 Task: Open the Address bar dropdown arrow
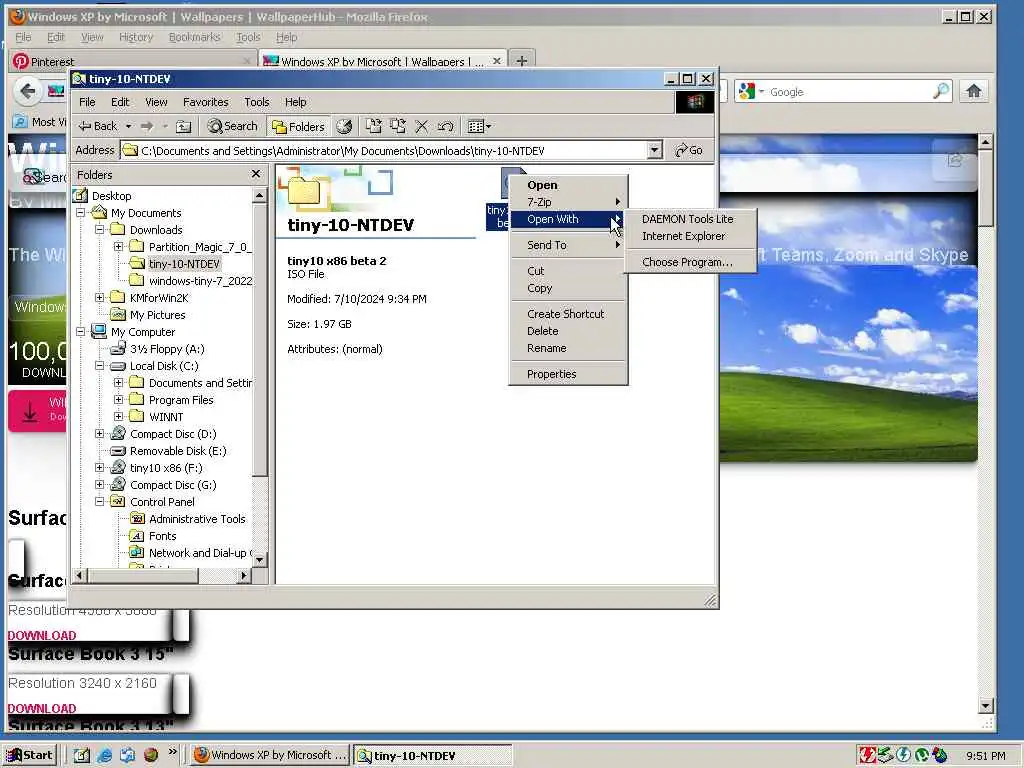coord(655,150)
